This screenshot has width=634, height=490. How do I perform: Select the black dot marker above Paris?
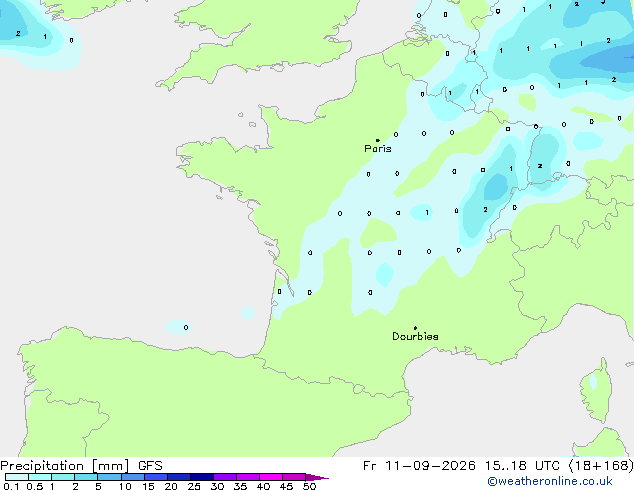pos(378,140)
